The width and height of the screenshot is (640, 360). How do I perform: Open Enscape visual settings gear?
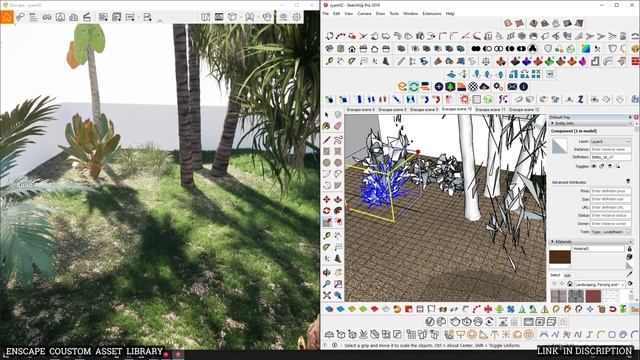[297, 17]
